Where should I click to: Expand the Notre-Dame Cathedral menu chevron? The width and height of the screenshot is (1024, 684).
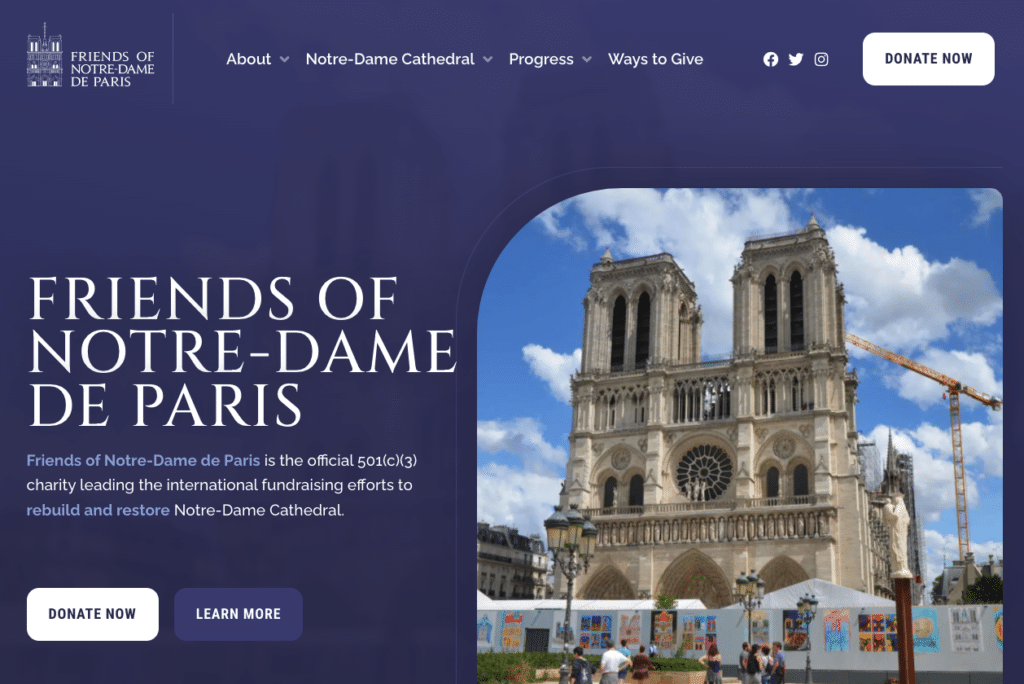488,59
